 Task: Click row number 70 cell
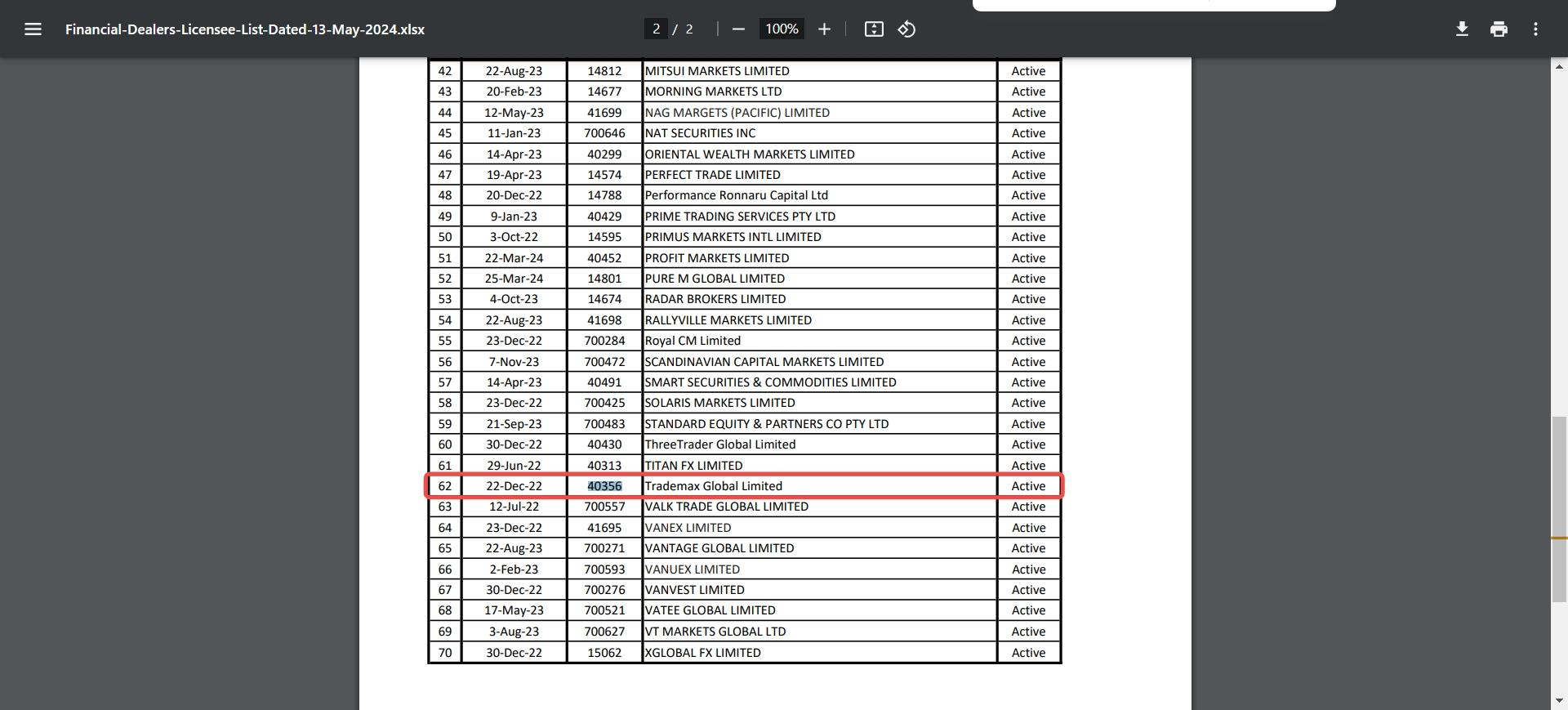[x=445, y=653]
